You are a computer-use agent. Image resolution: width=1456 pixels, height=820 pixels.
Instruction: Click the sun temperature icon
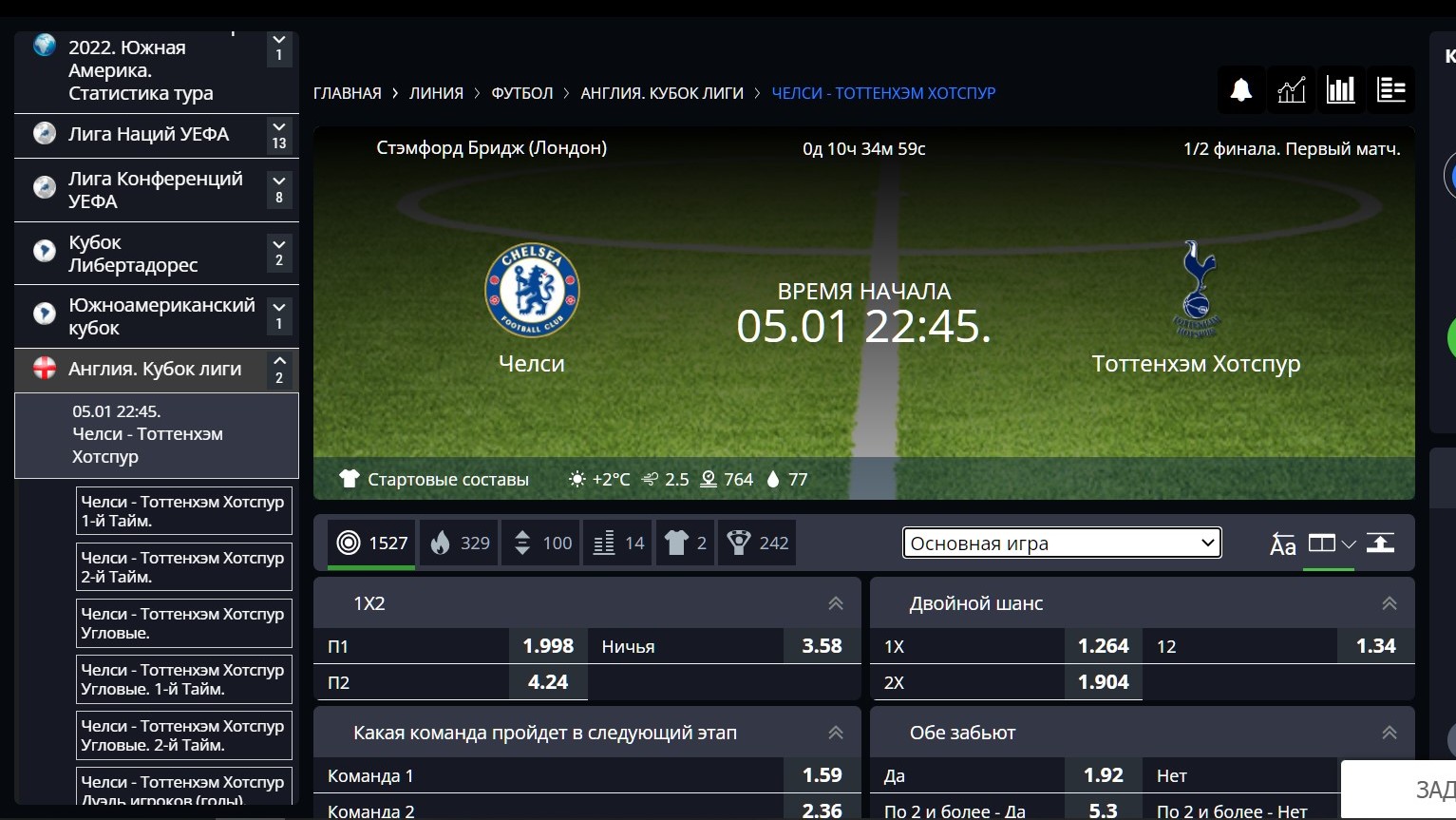[x=577, y=480]
